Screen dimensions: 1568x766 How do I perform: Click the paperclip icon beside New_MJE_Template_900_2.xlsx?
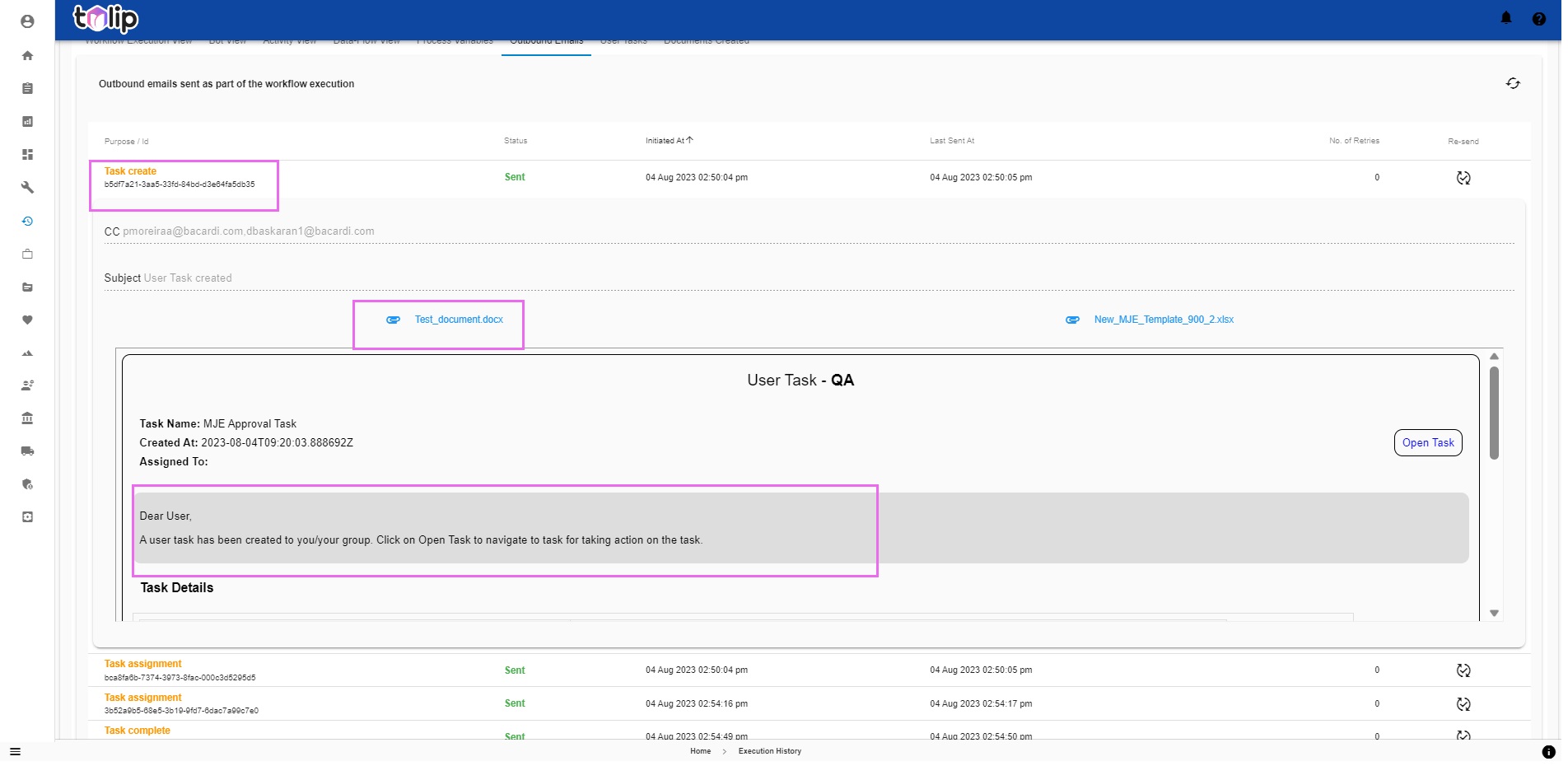[x=1072, y=320]
